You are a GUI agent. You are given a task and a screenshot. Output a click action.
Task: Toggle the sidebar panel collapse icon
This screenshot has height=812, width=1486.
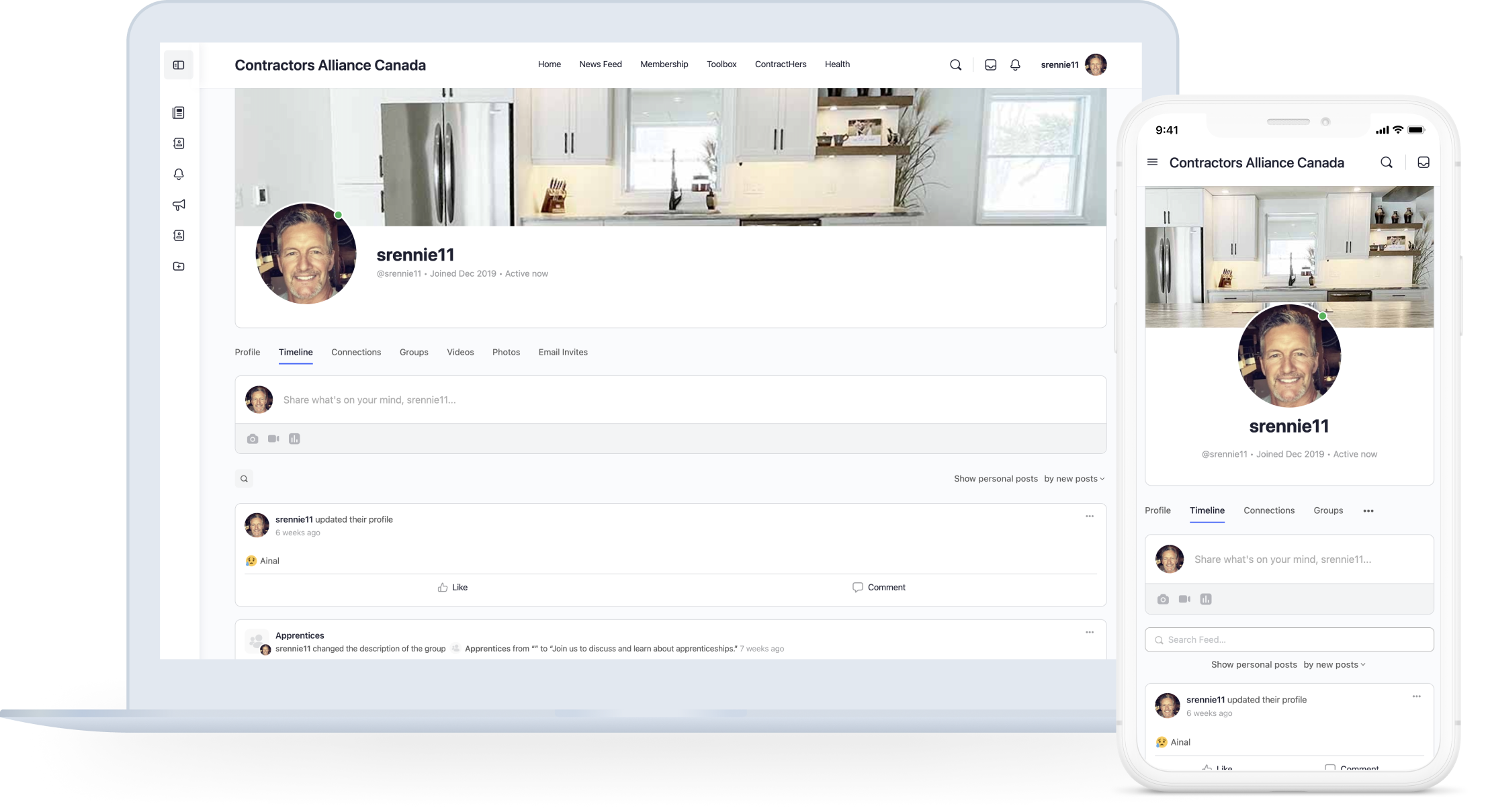[x=179, y=65]
